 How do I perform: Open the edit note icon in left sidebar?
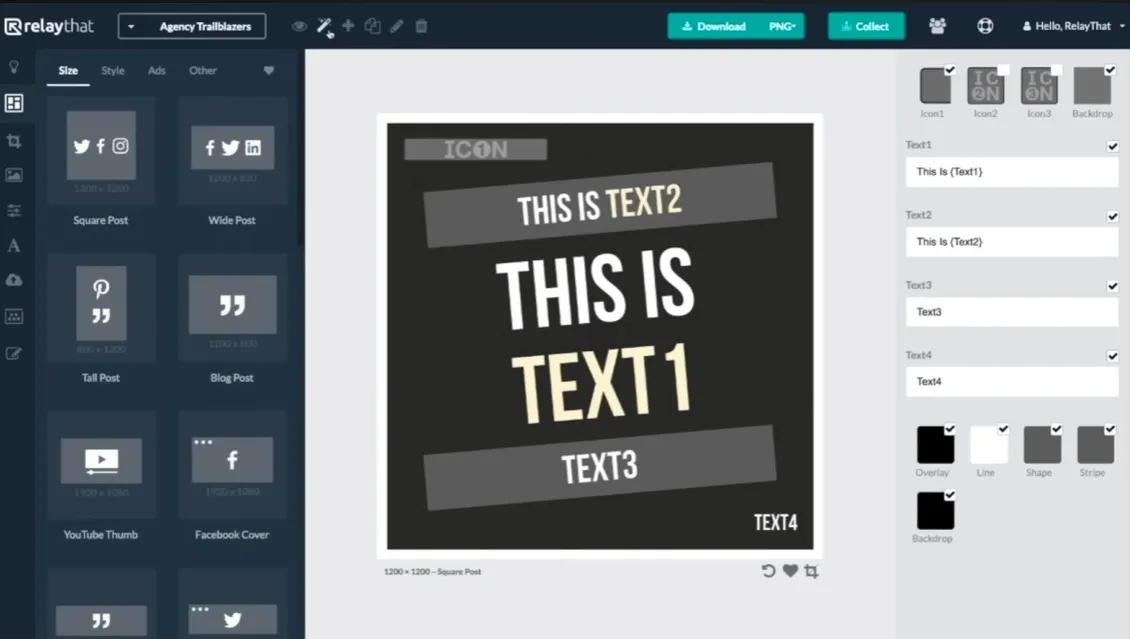[14, 353]
